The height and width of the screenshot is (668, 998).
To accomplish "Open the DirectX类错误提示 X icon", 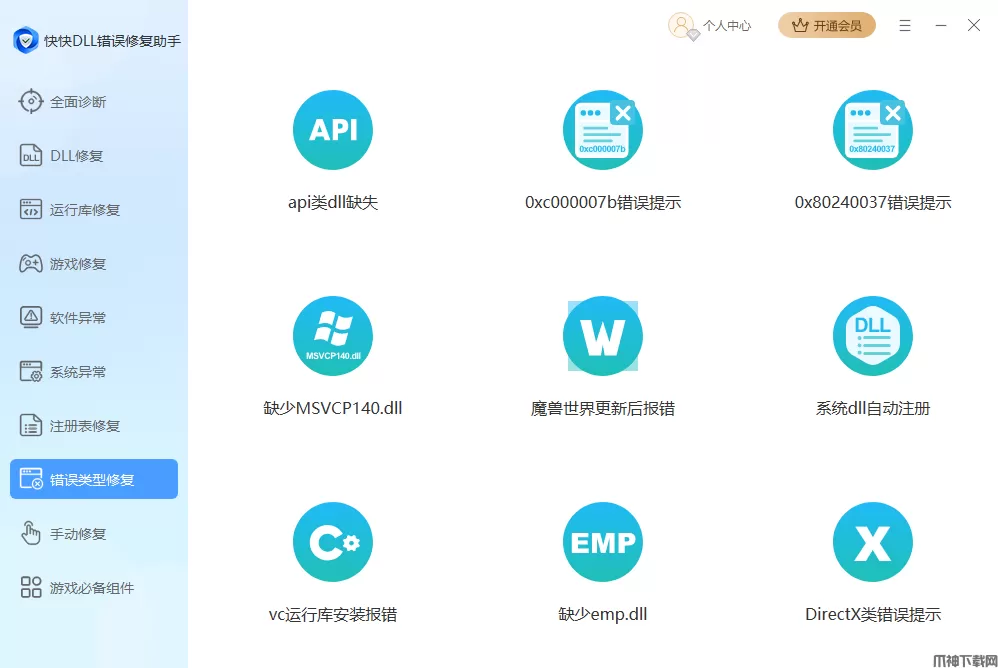I will tap(872, 542).
